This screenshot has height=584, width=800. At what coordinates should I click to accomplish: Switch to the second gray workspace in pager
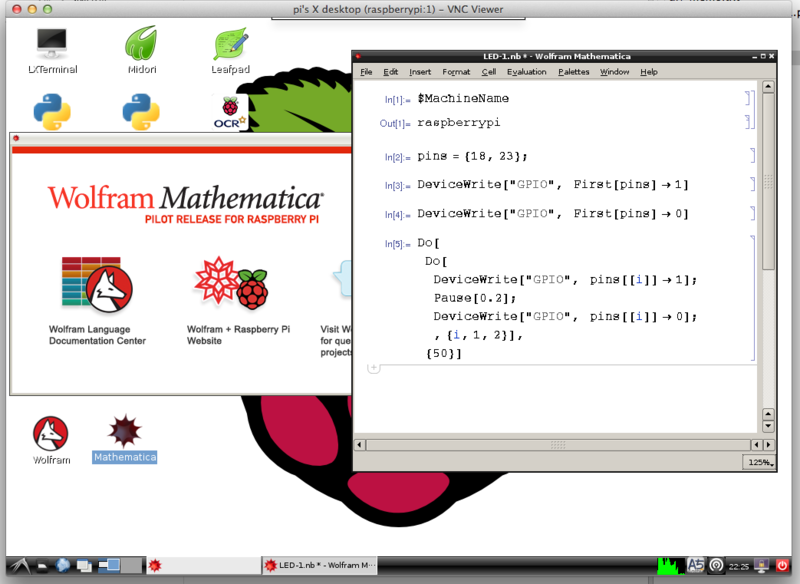[133, 565]
